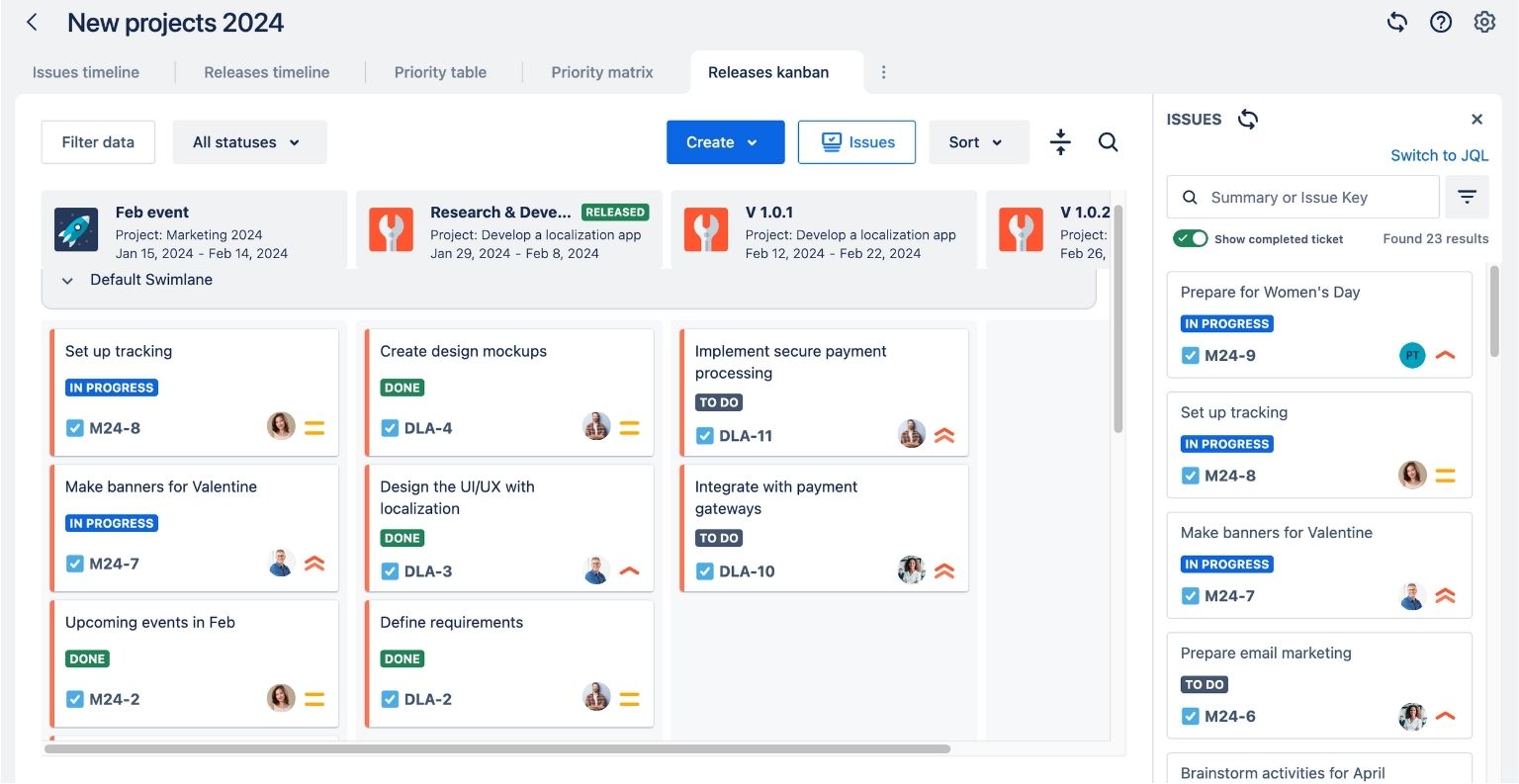Screen dimensions: 1519x784
Task: Open the Issues timeline tab
Action: point(86,71)
